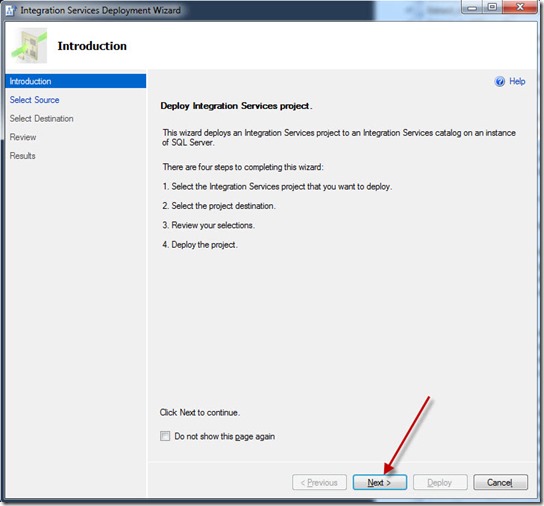This screenshot has height=506, width=544.
Task: Maximize the wizard window
Action: point(492,7)
